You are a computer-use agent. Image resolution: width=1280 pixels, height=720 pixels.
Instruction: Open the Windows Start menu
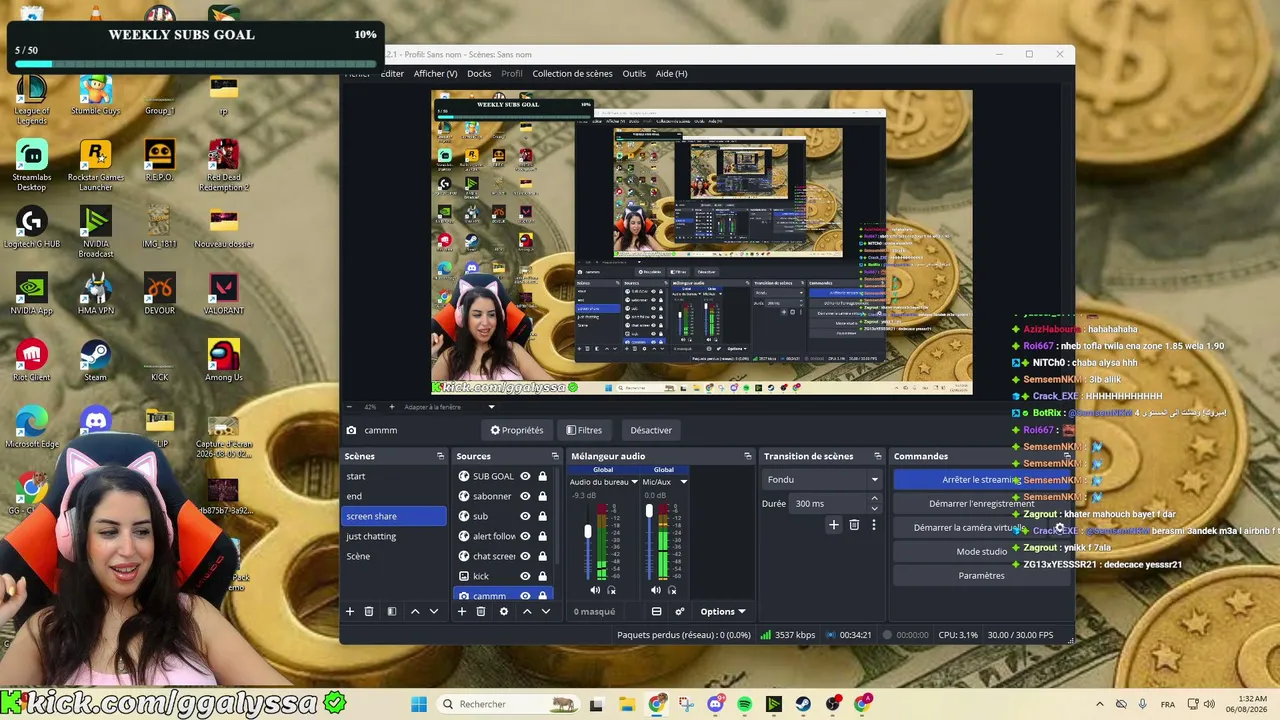[x=419, y=704]
